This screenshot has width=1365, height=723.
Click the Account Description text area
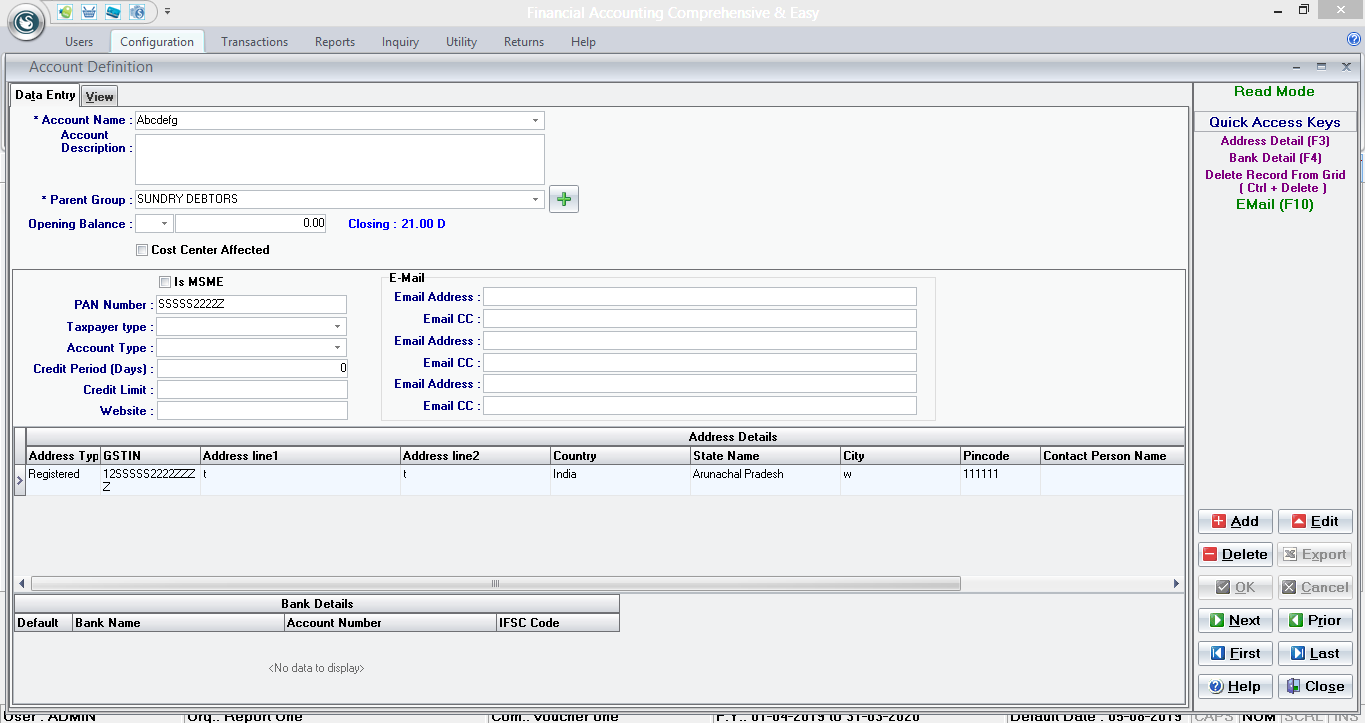pos(340,159)
